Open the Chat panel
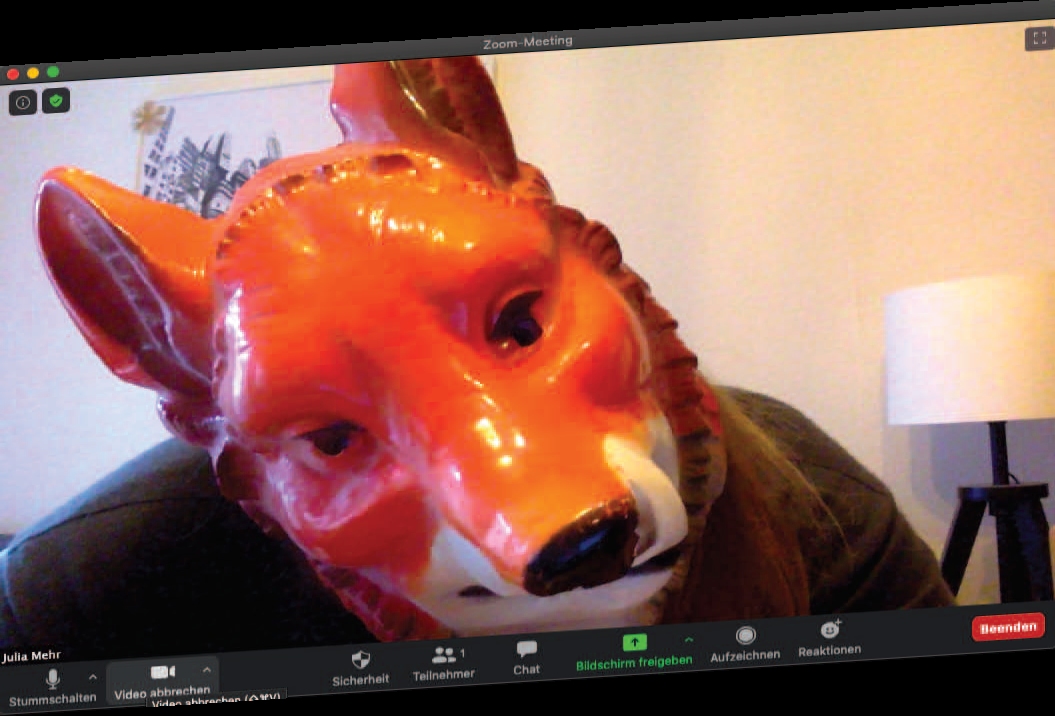1055x716 pixels. coord(526,658)
